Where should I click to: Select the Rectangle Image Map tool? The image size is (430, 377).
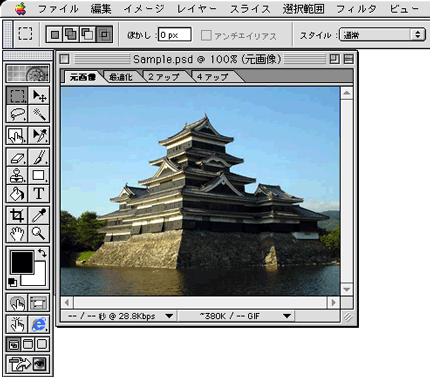pos(17,135)
